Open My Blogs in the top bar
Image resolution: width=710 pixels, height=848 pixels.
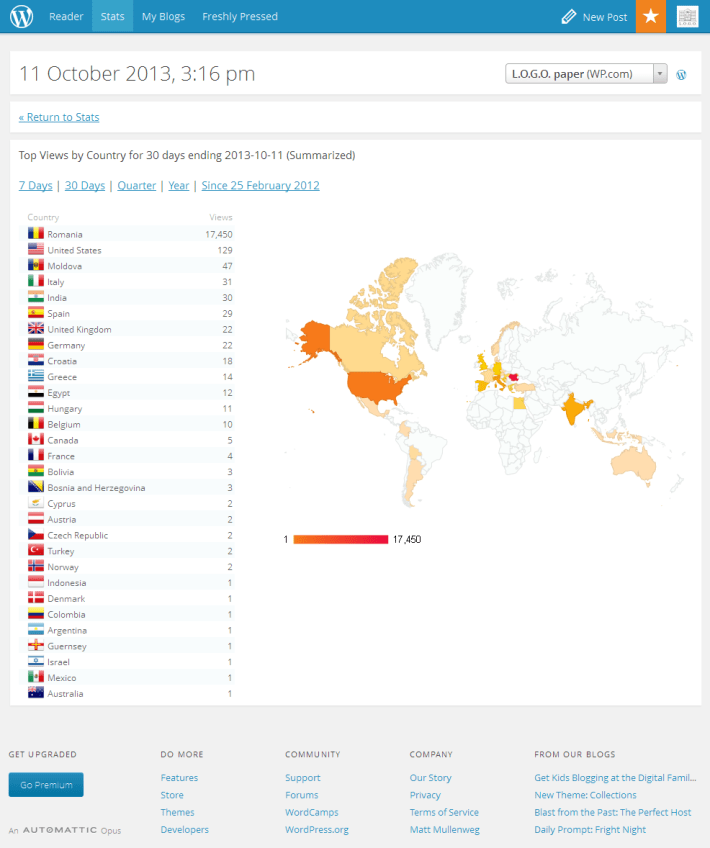coord(163,16)
